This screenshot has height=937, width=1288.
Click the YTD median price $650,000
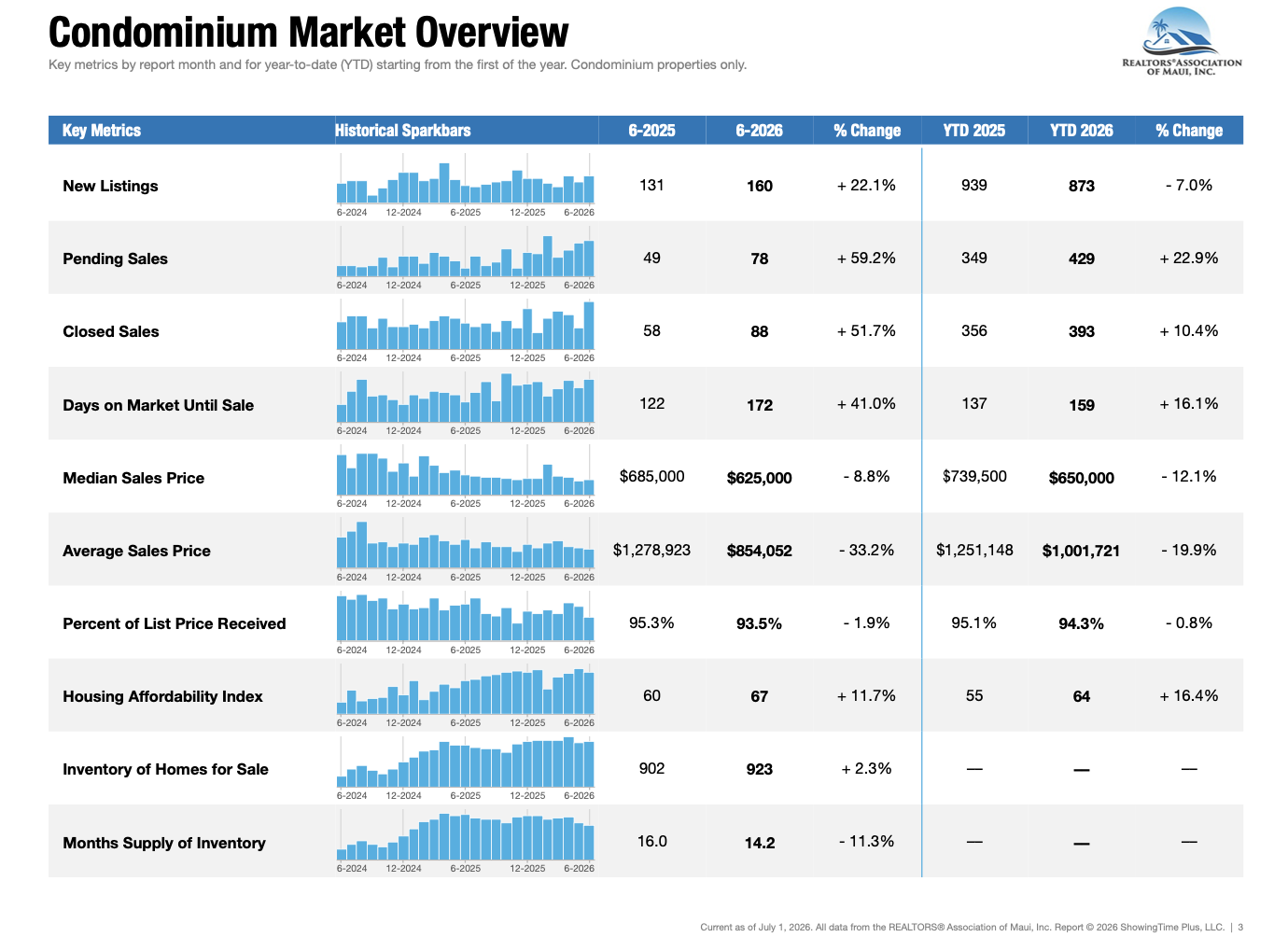[1082, 478]
